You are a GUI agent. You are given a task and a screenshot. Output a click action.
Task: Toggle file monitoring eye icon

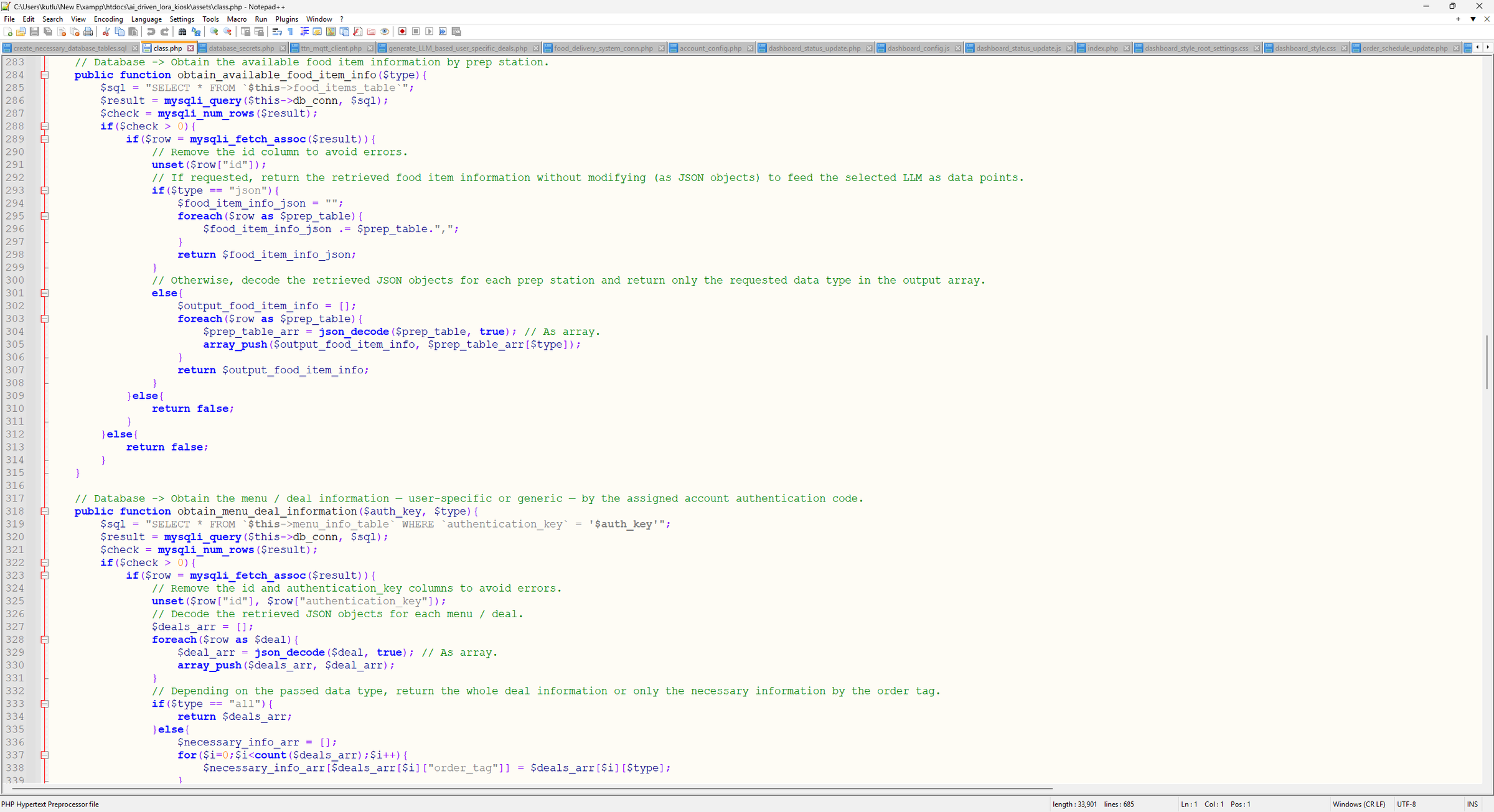coord(385,32)
